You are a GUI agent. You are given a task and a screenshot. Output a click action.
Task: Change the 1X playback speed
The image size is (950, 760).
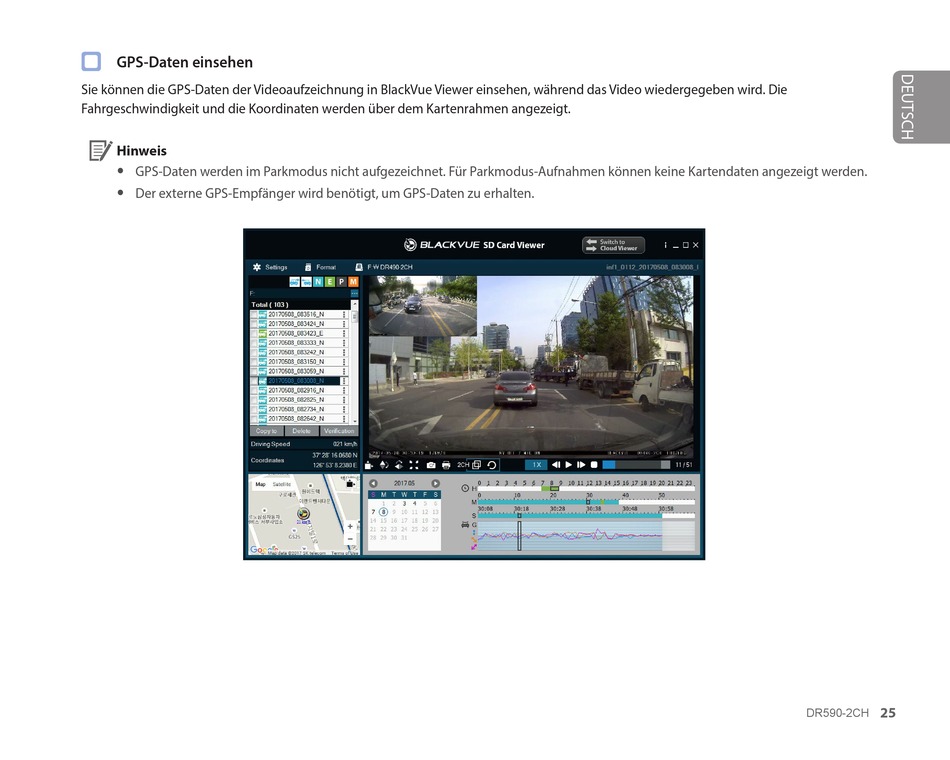pos(536,465)
